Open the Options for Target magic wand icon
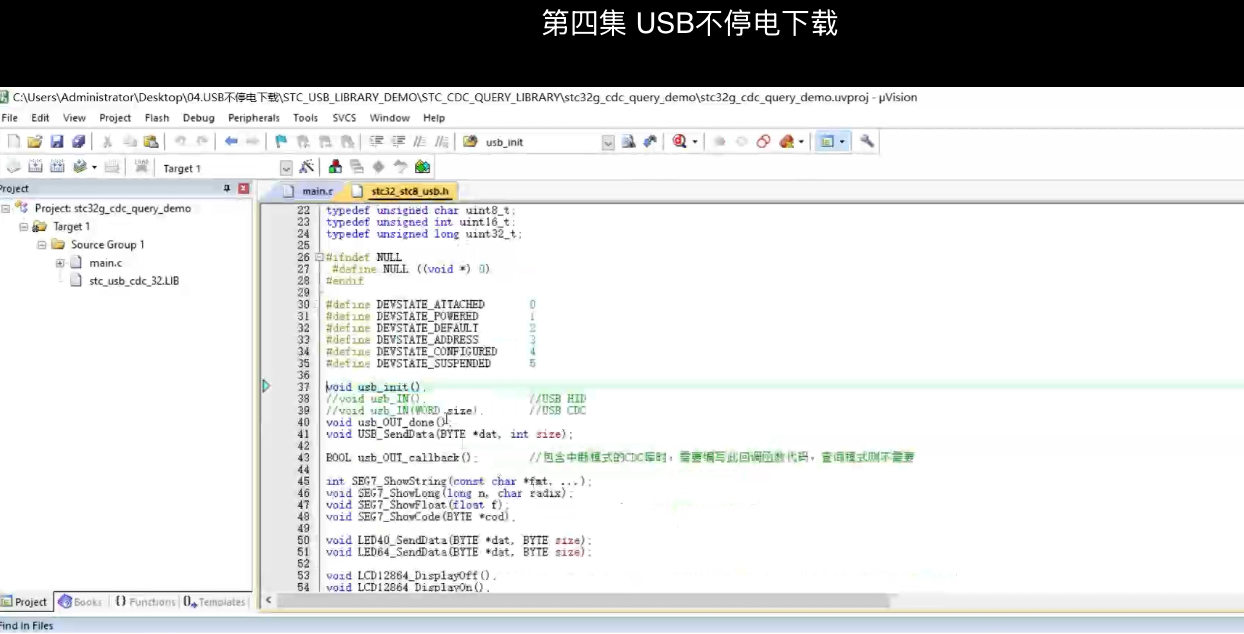The width and height of the screenshot is (1244, 634). pos(306,167)
